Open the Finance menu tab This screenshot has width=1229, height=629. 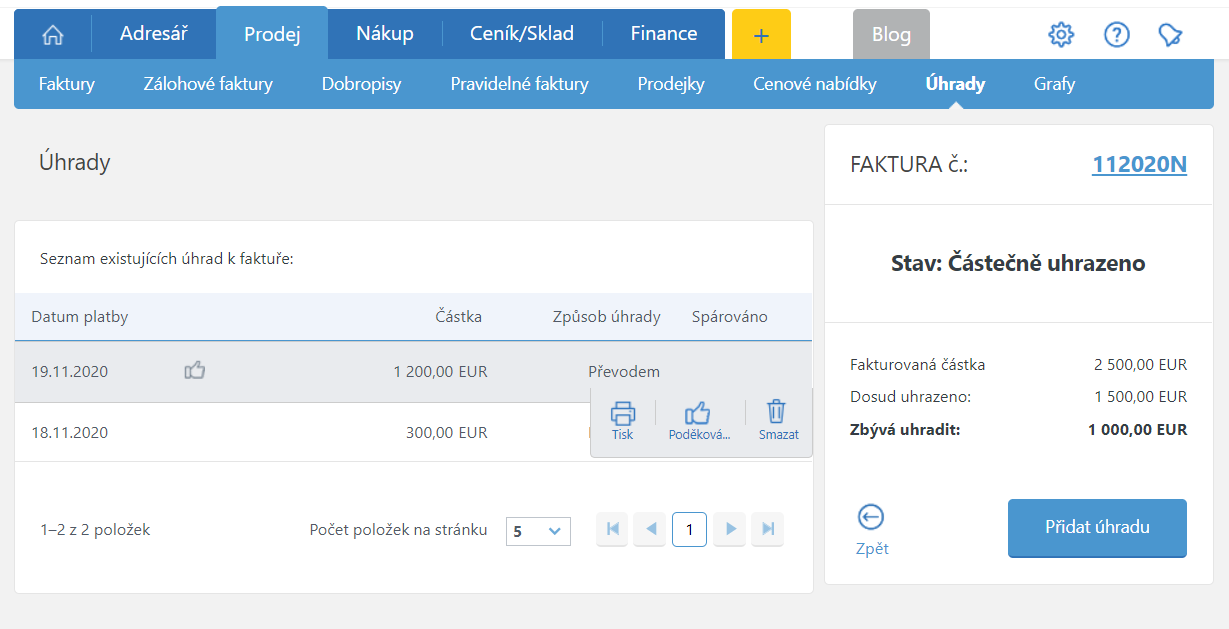[664, 34]
